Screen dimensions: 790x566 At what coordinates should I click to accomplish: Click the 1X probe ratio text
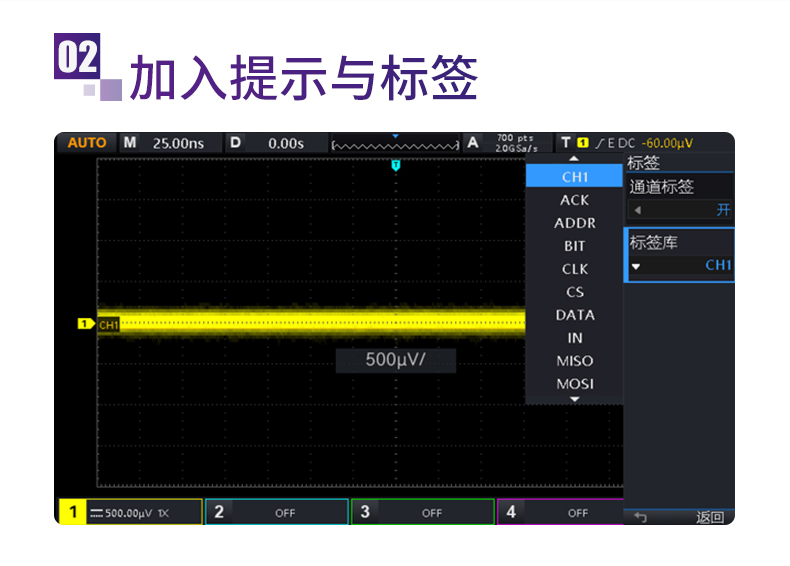[163, 514]
